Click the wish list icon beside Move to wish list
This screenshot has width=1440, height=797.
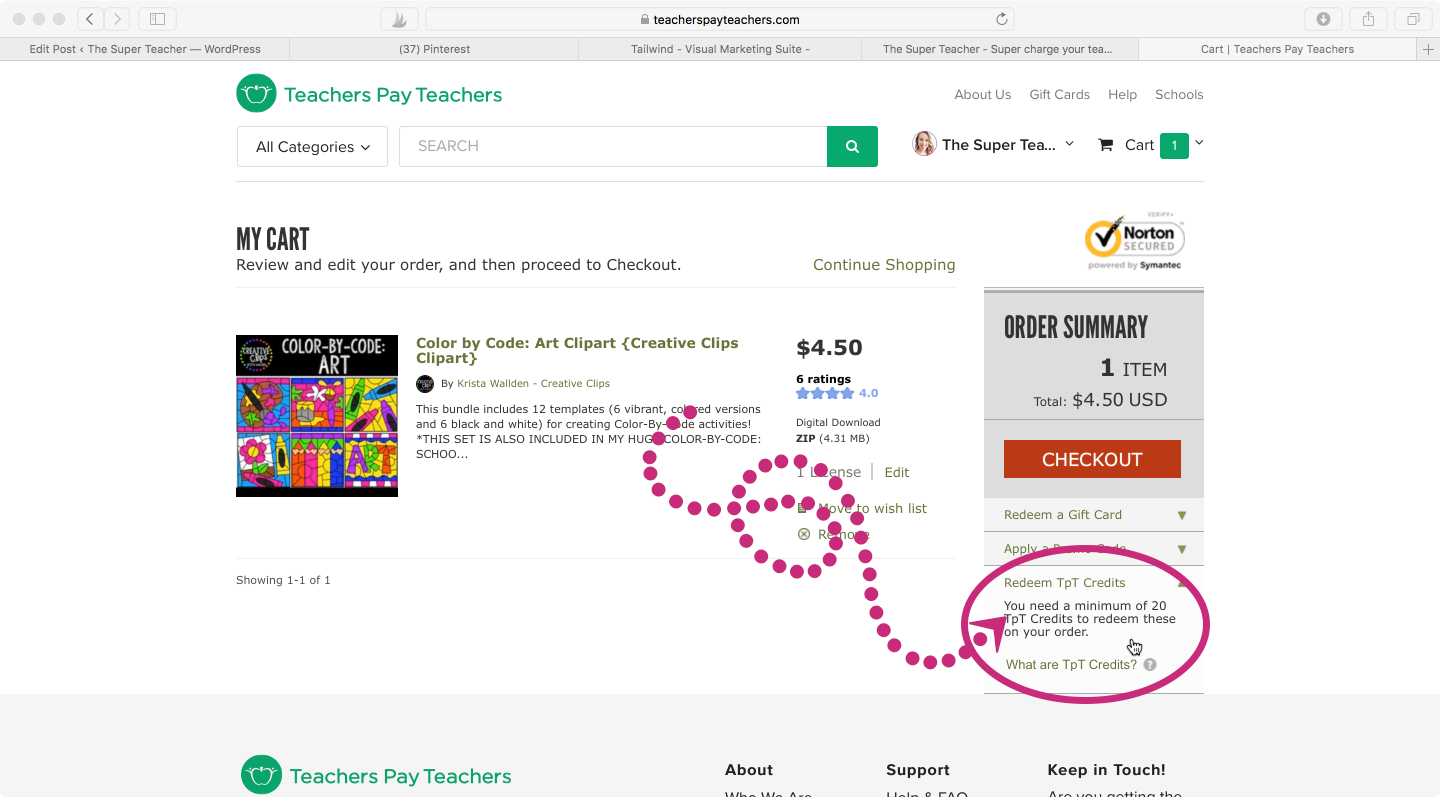tap(803, 508)
